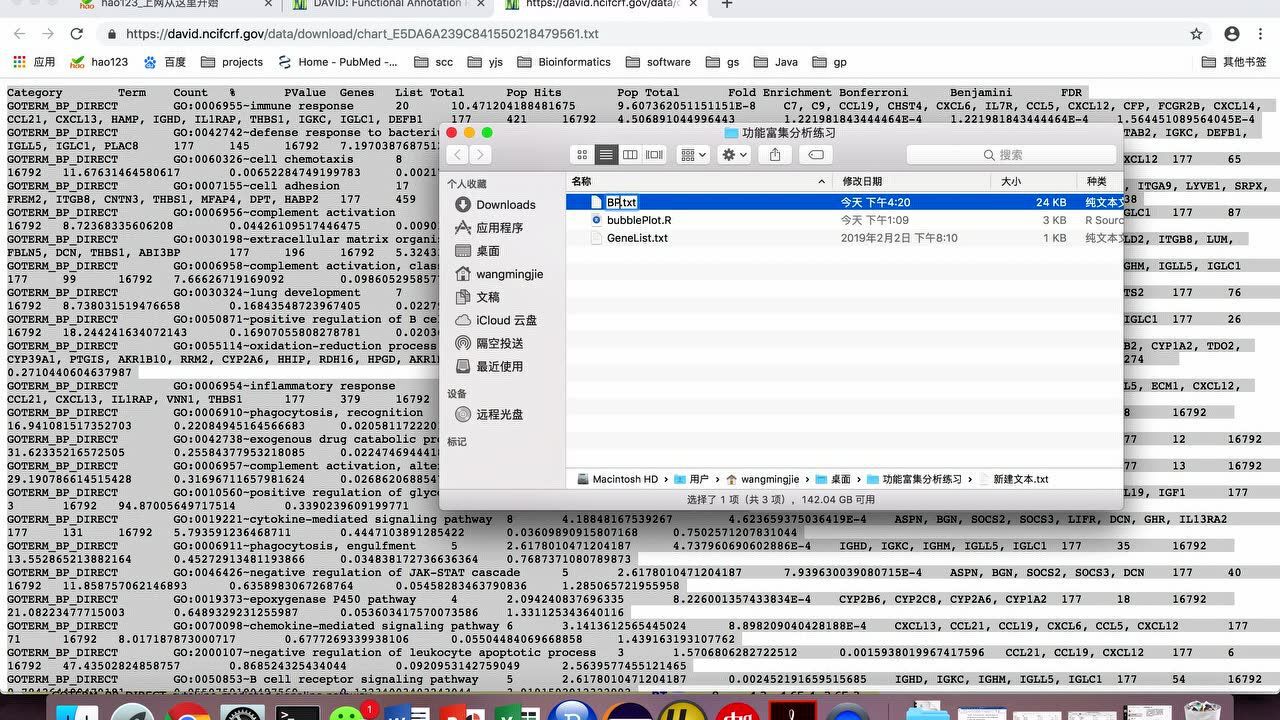
Task: Open the grouping options dropdown in Finder
Action: point(692,154)
